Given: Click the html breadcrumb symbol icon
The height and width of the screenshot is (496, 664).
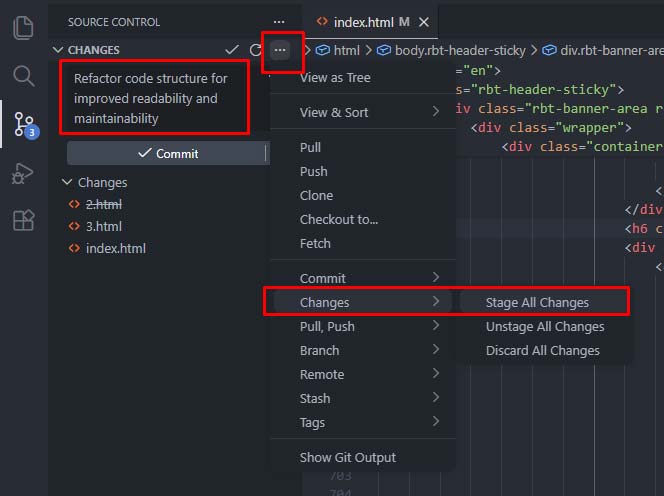Looking at the screenshot, I should click(322, 50).
